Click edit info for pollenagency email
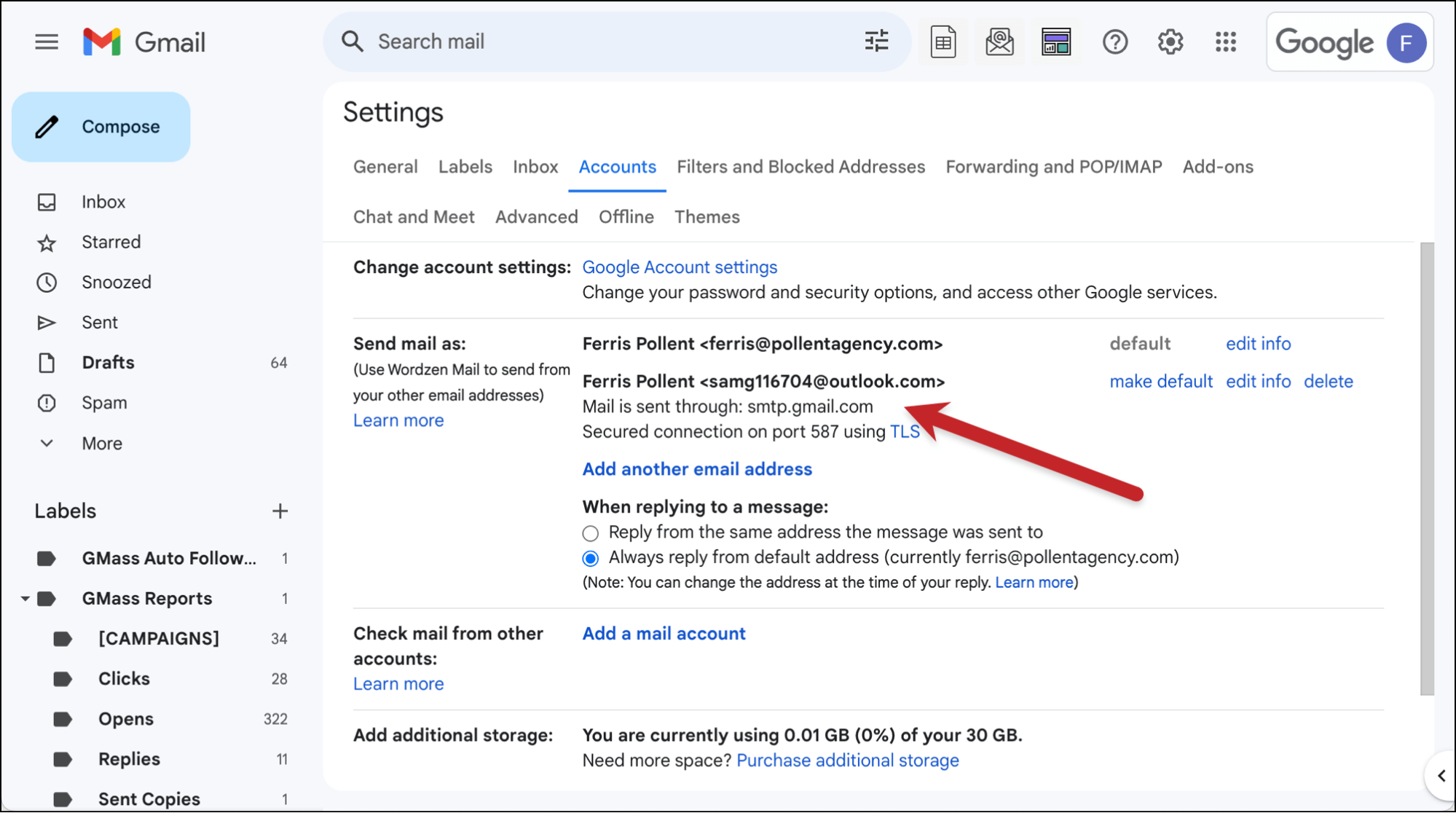1456x813 pixels. 1258,343
